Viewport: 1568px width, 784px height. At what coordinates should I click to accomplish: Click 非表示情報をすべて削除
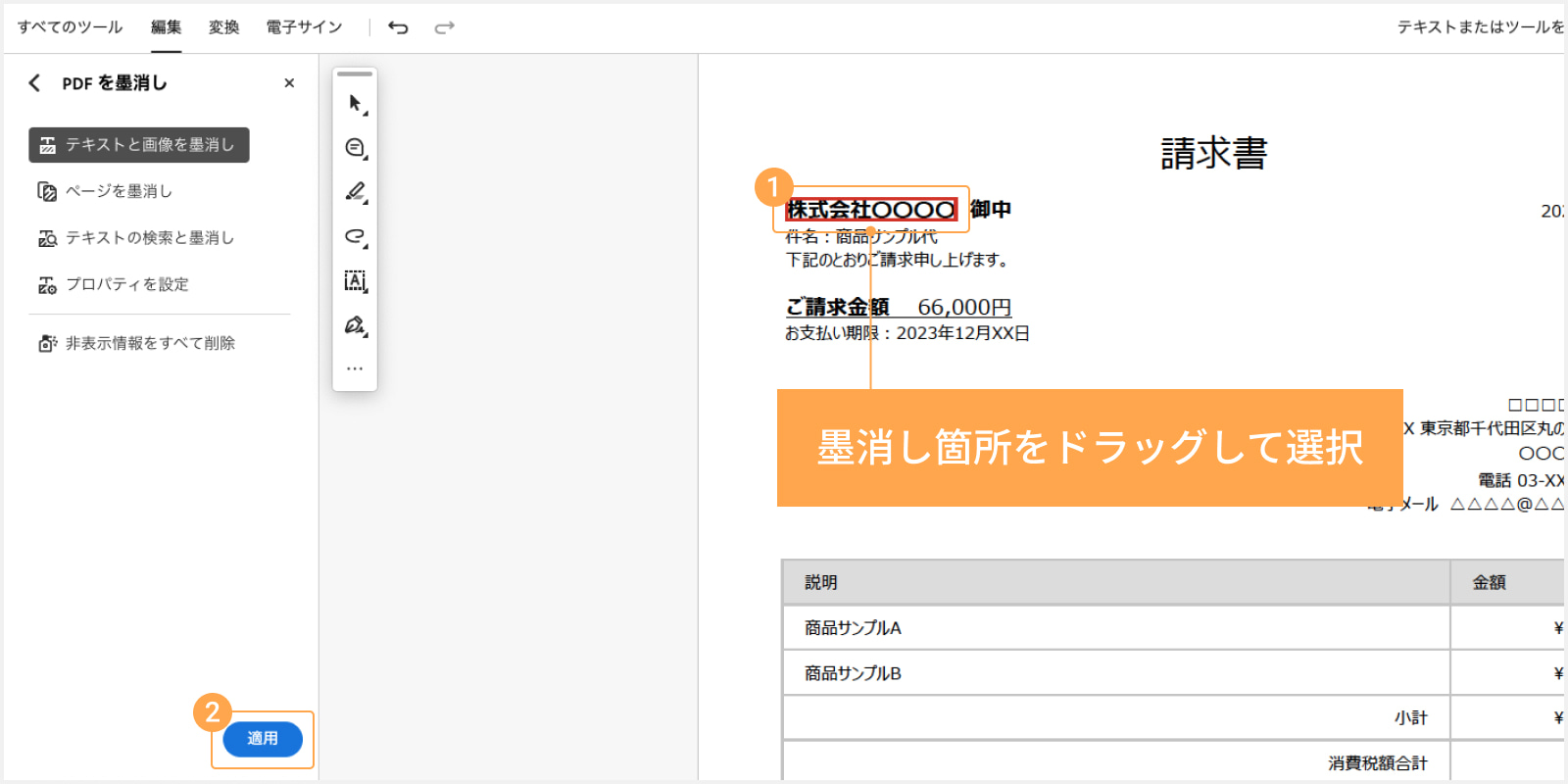136,343
